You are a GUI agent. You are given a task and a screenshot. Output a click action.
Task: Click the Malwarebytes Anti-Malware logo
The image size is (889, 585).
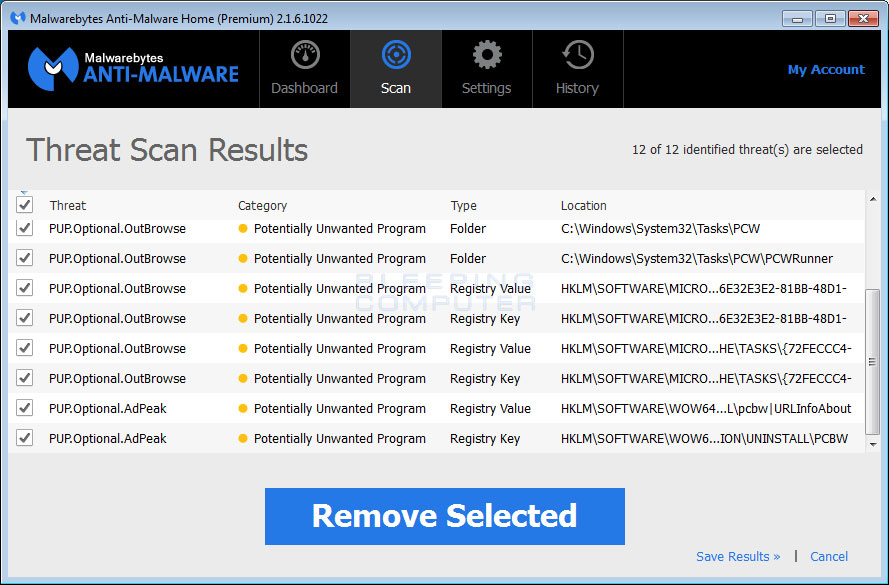(133, 69)
